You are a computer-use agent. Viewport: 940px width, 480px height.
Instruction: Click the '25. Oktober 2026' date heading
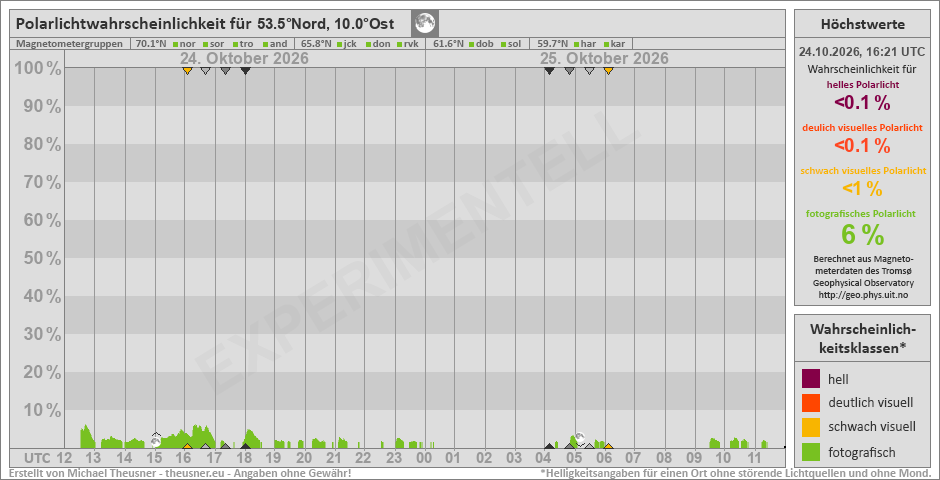604,59
